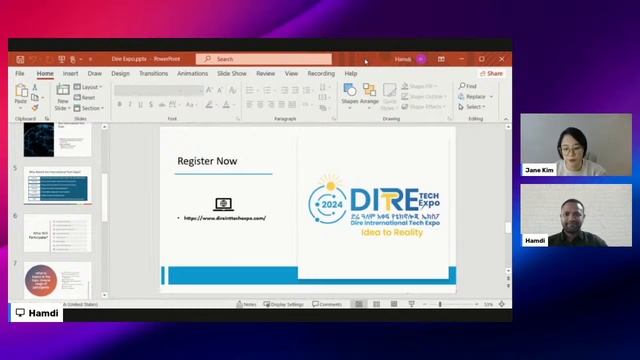Toggle Underline formatting

point(140,105)
